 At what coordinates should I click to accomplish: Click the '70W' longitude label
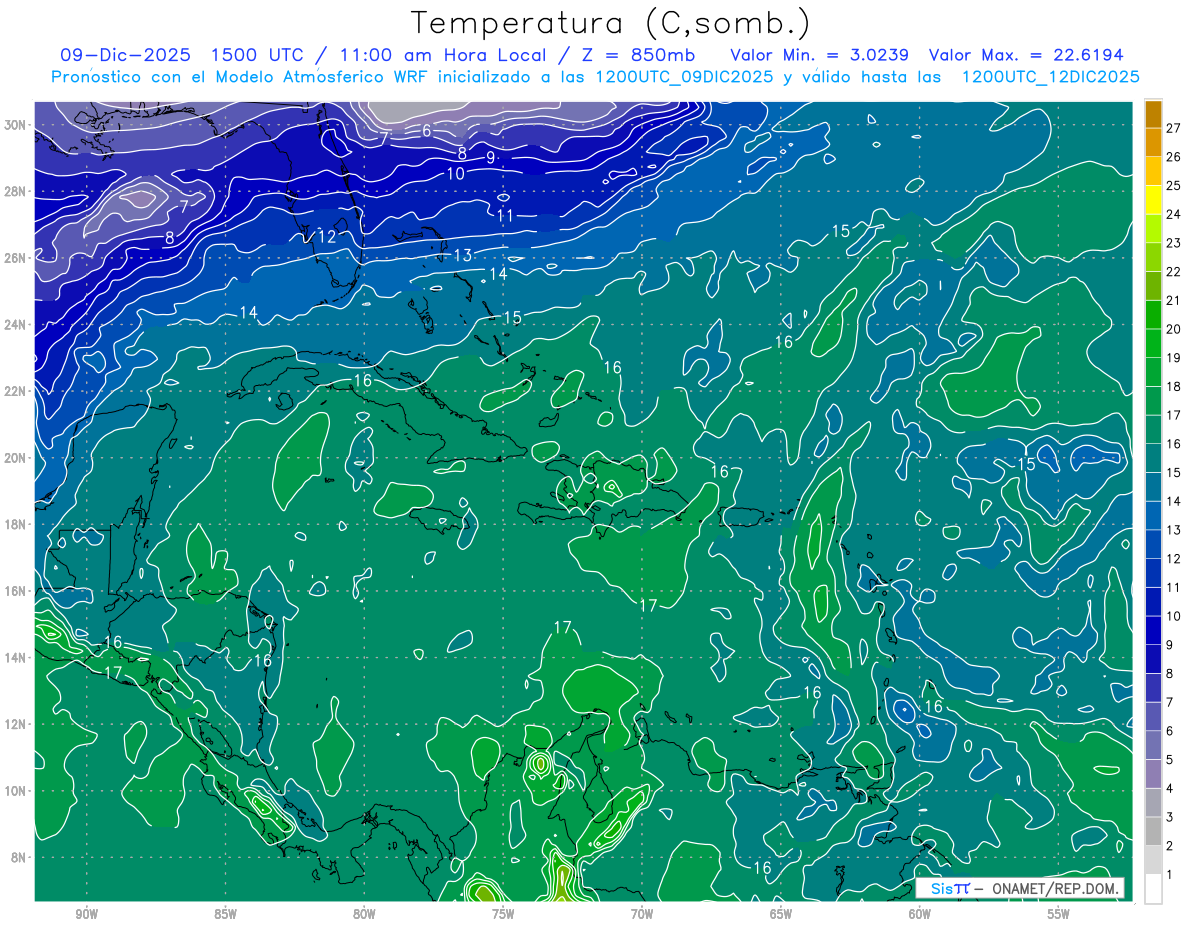point(642,914)
